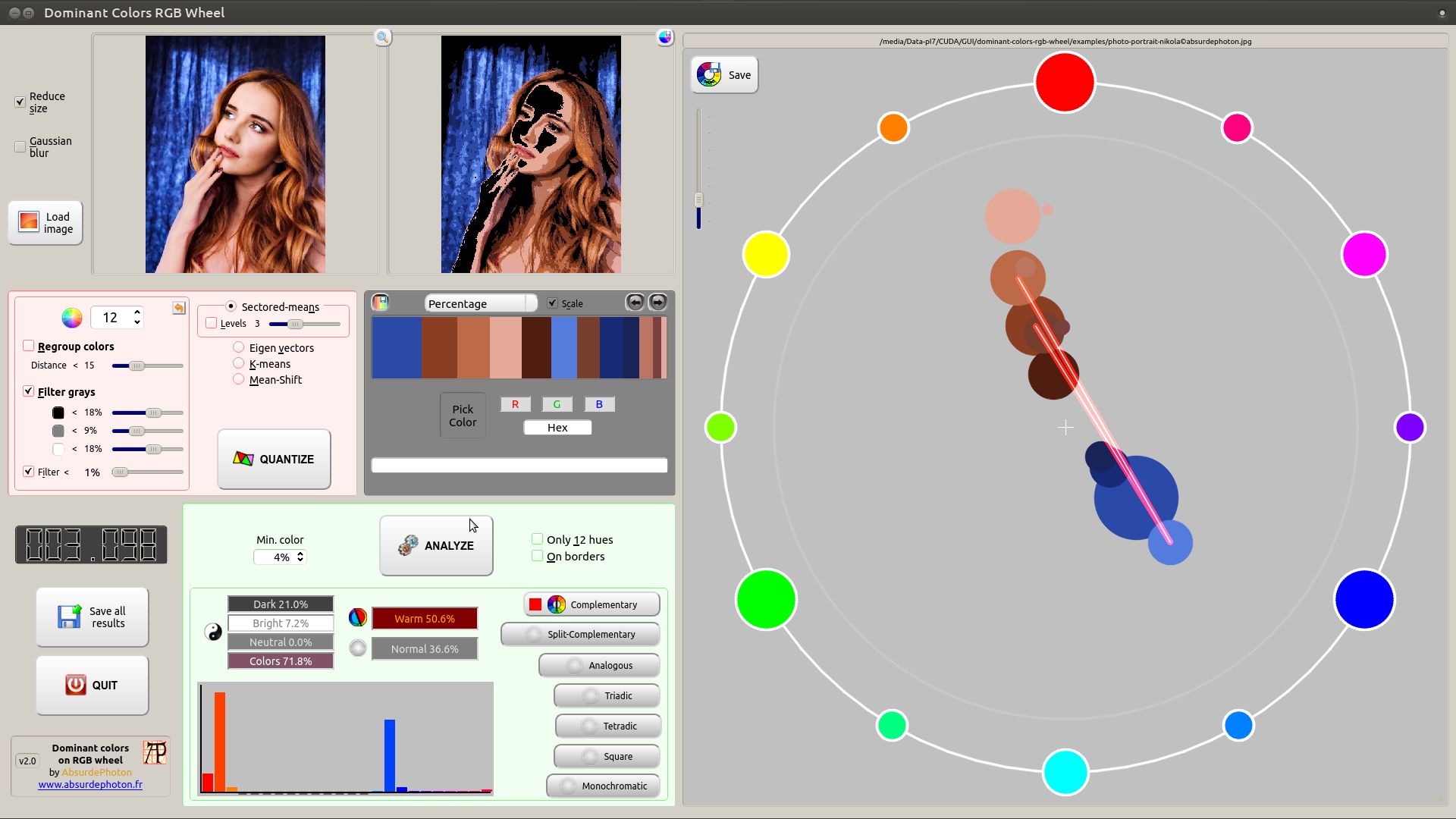Select the K-means radio button
The image size is (1456, 819).
(x=238, y=363)
